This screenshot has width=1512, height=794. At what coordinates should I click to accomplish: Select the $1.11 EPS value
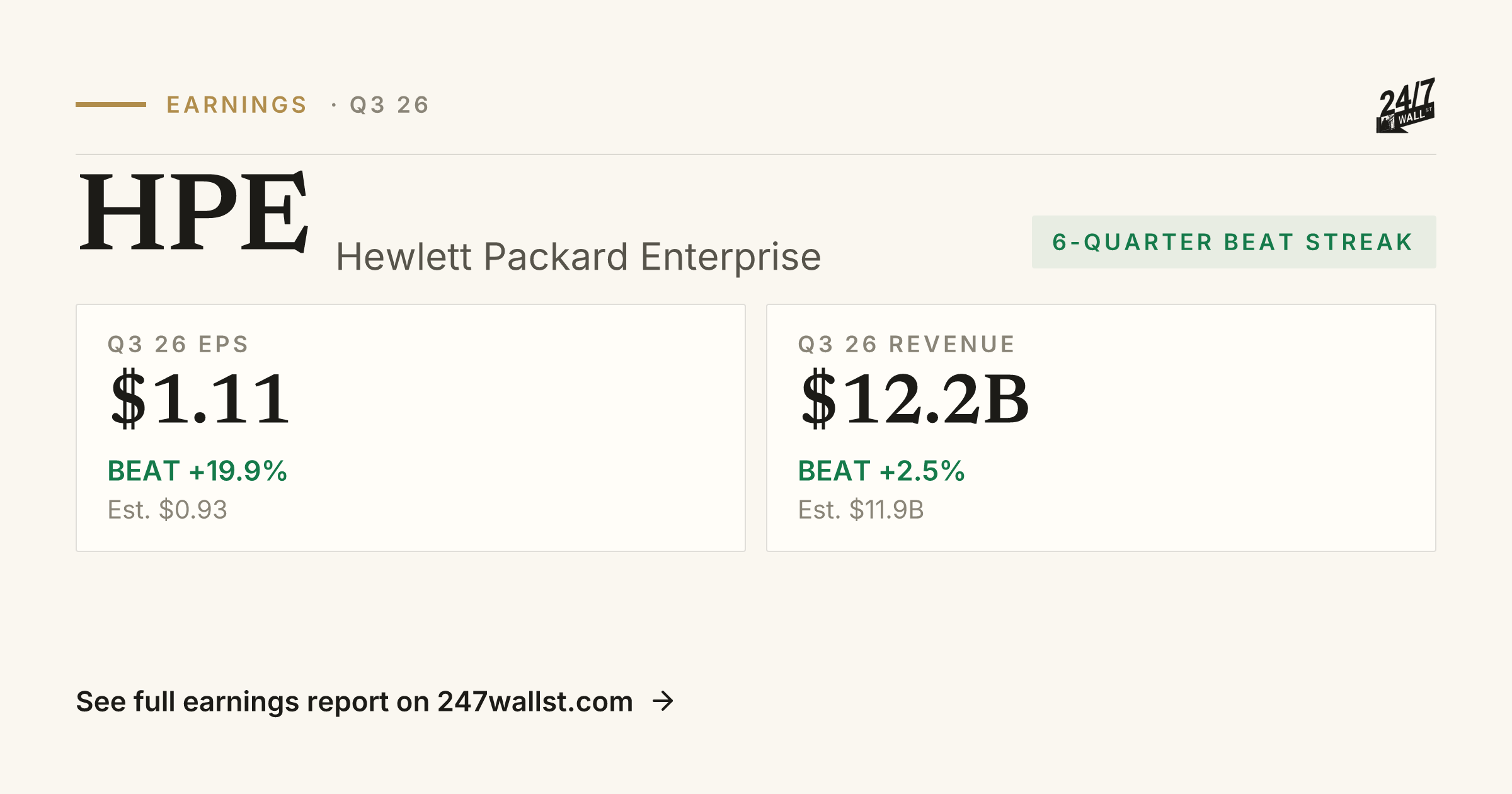(200, 398)
